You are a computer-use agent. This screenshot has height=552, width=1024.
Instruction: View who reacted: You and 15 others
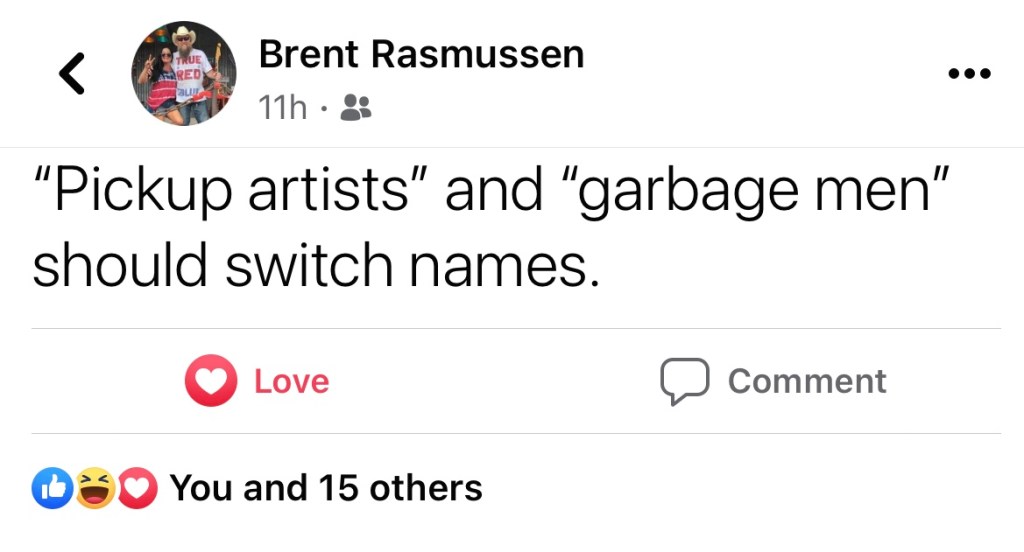click(x=325, y=488)
